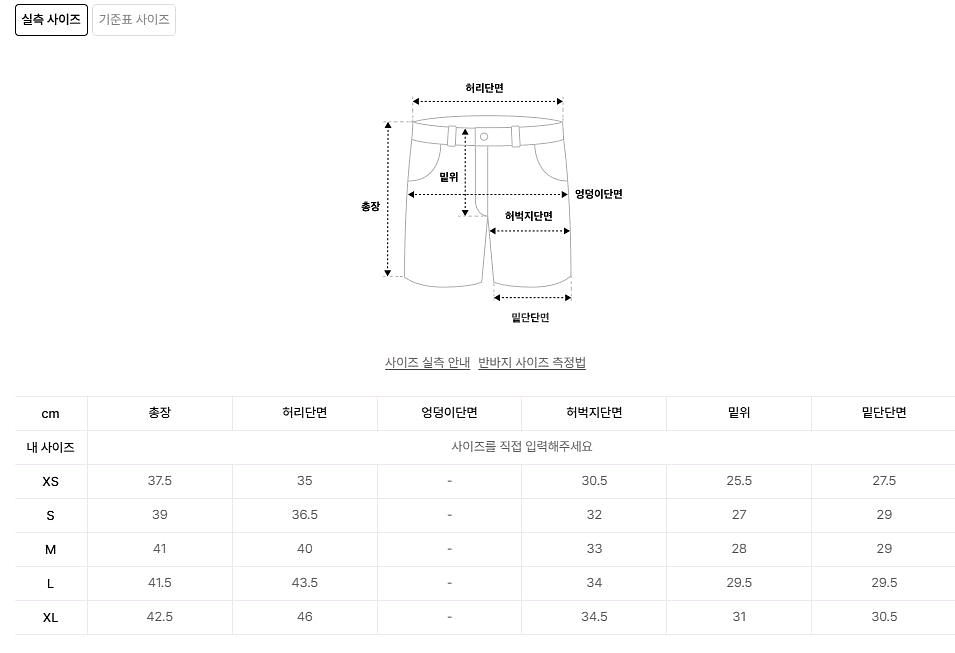Click the 허벅지단면 column header
Image resolution: width=955 pixels, height=653 pixels.
click(594, 413)
